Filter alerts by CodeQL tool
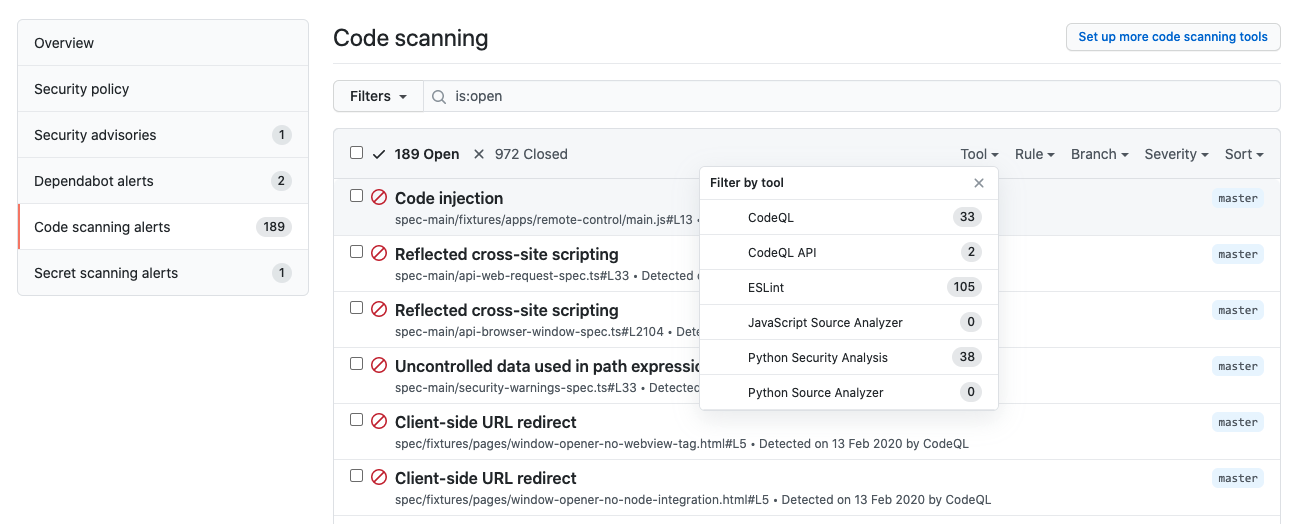The image size is (1297, 524). point(849,217)
